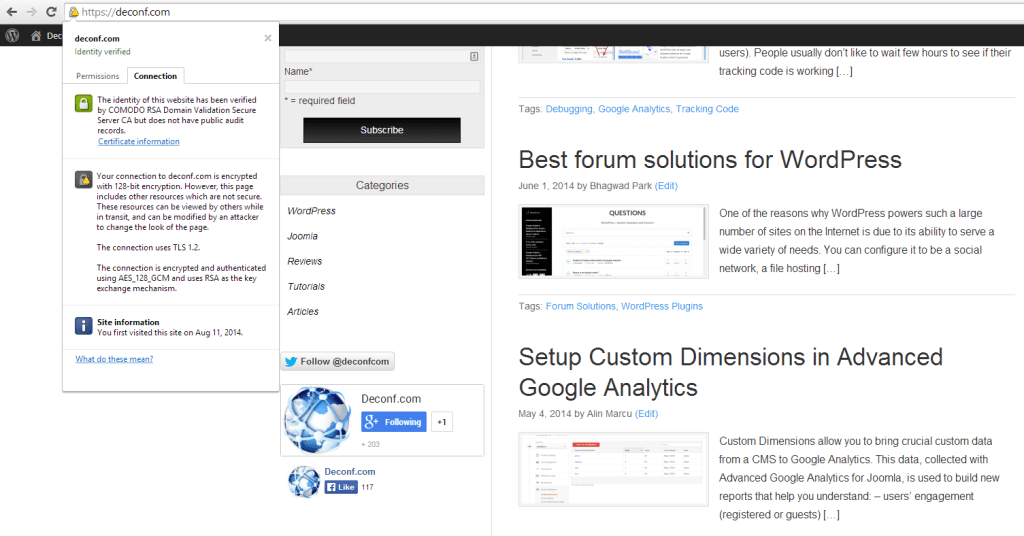Click the Google Analytics tag
This screenshot has height=536, width=1024.
point(634,109)
